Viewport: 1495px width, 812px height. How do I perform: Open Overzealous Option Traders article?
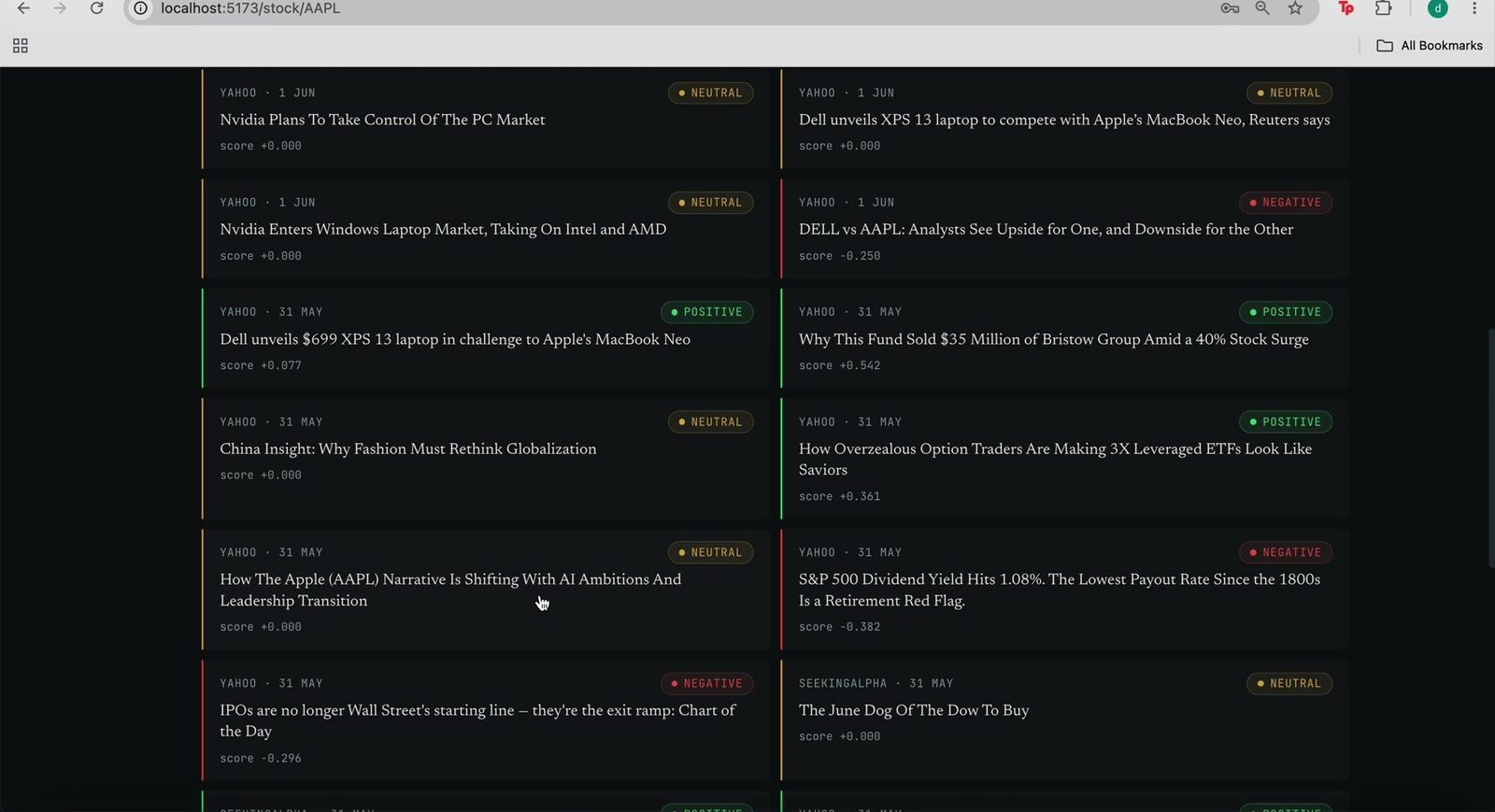pos(1055,459)
